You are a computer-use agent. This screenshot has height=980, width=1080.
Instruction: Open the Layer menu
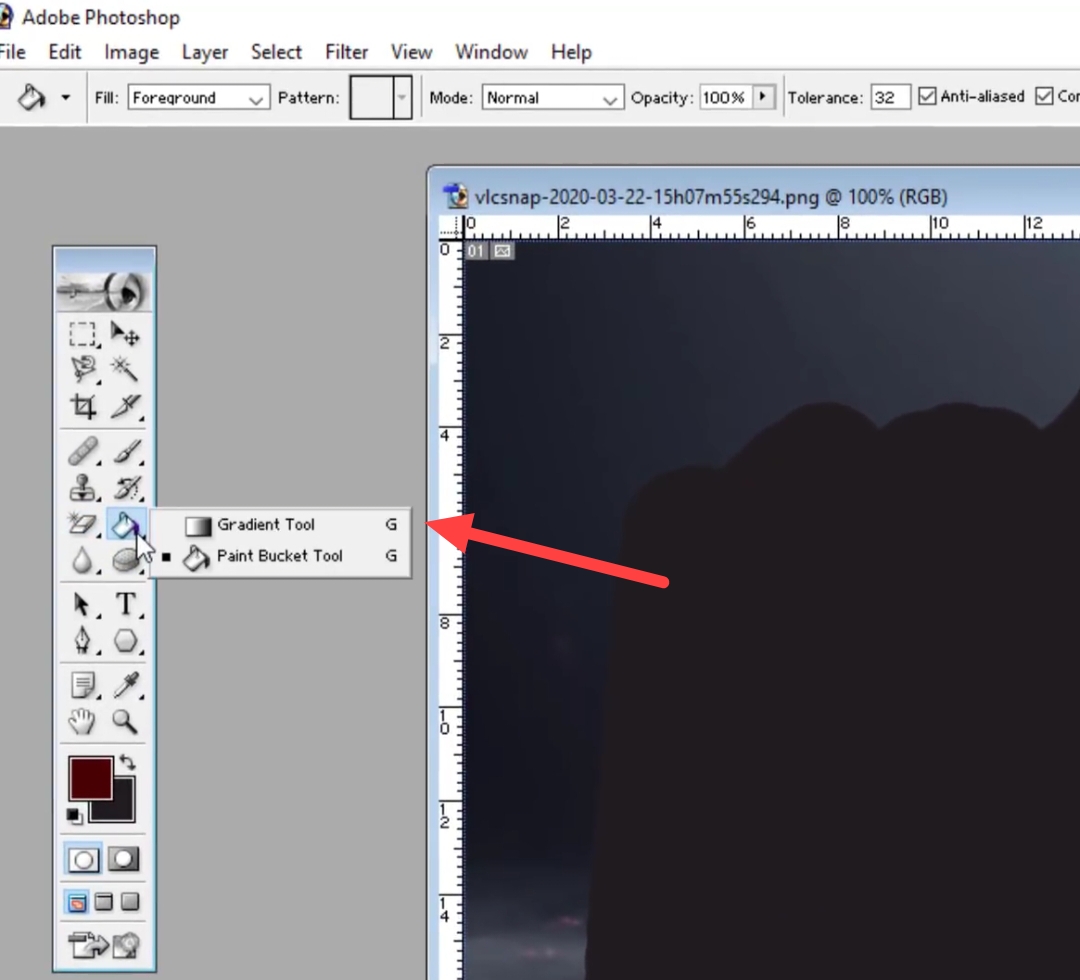click(205, 52)
